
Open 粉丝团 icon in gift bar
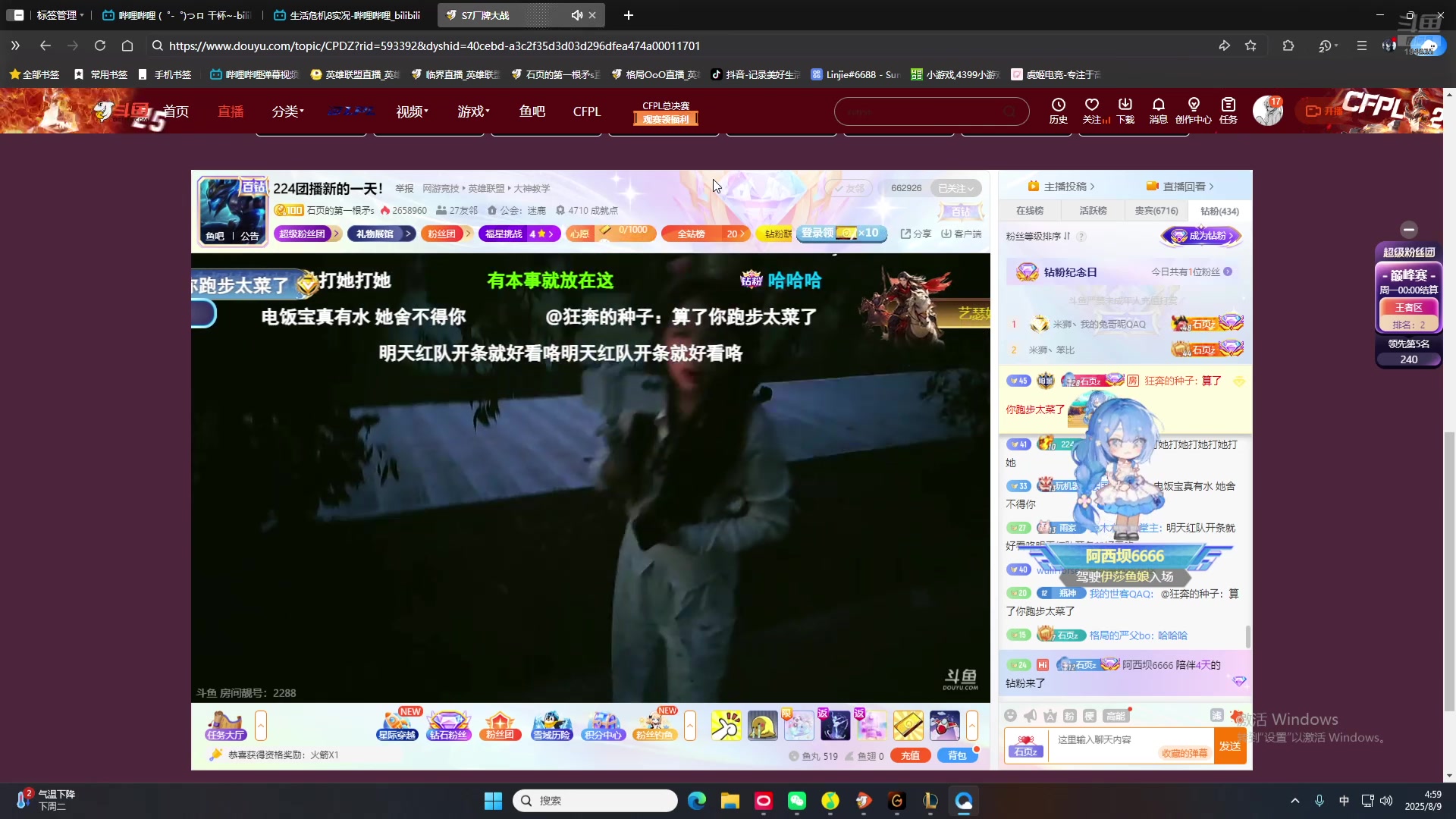(x=500, y=726)
